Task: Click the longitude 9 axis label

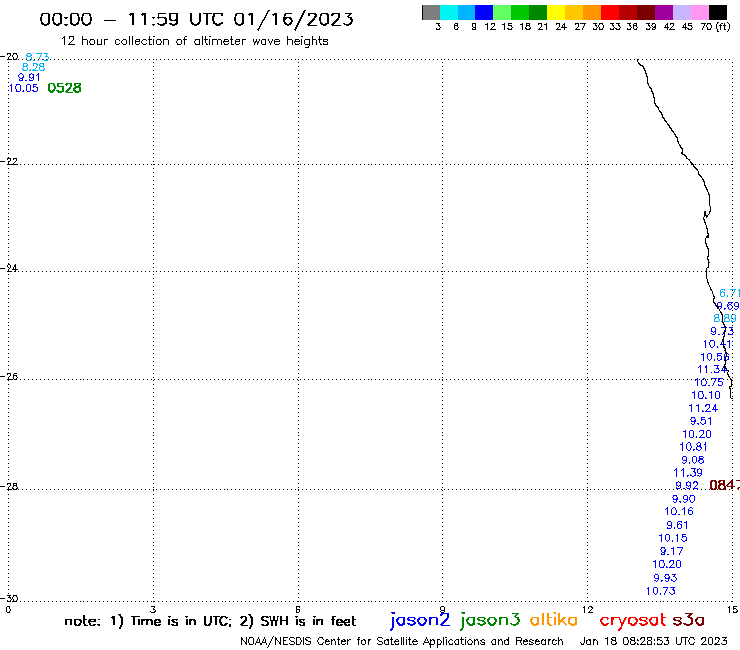Action: [x=442, y=609]
